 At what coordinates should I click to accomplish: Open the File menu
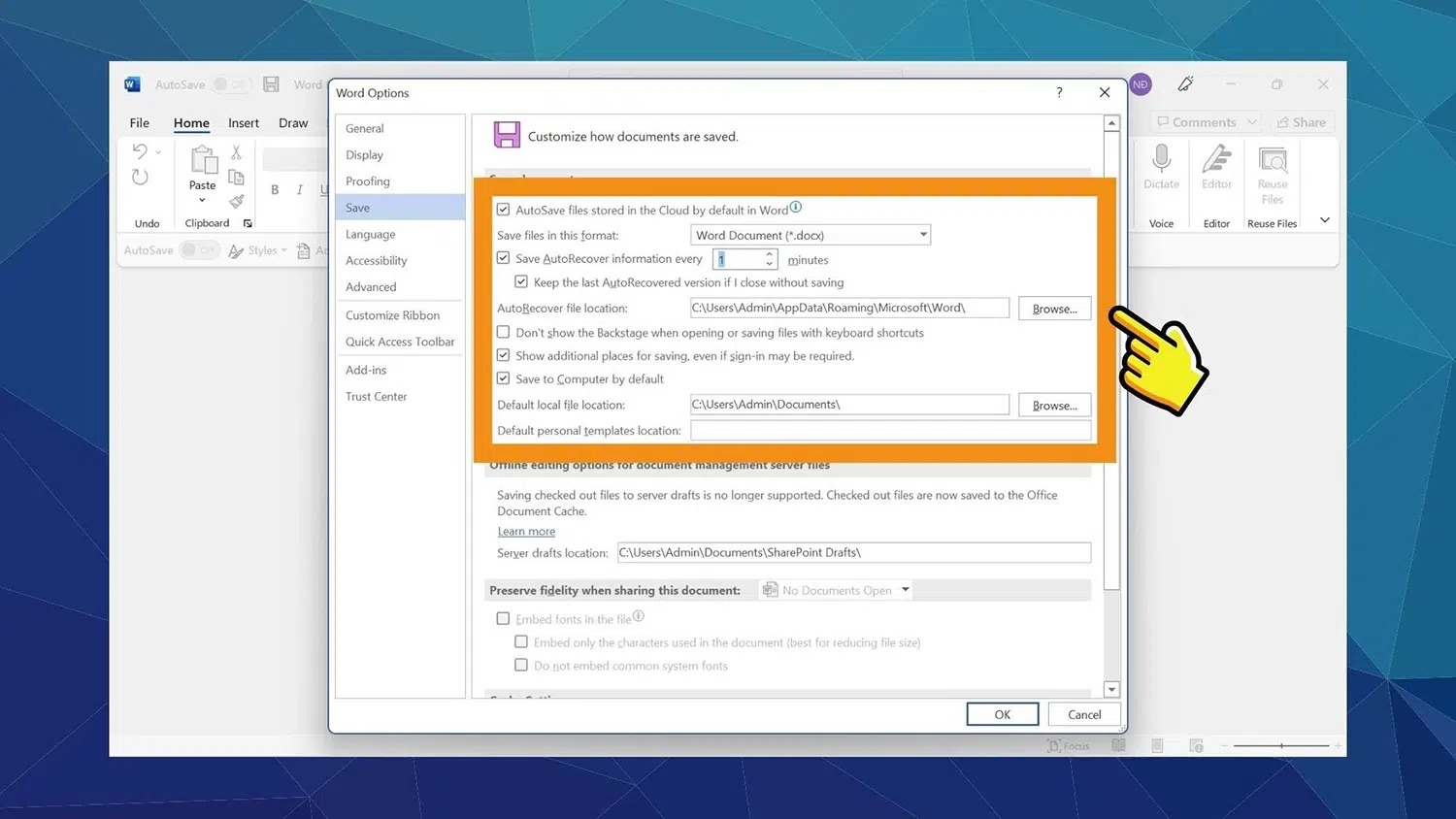[140, 123]
